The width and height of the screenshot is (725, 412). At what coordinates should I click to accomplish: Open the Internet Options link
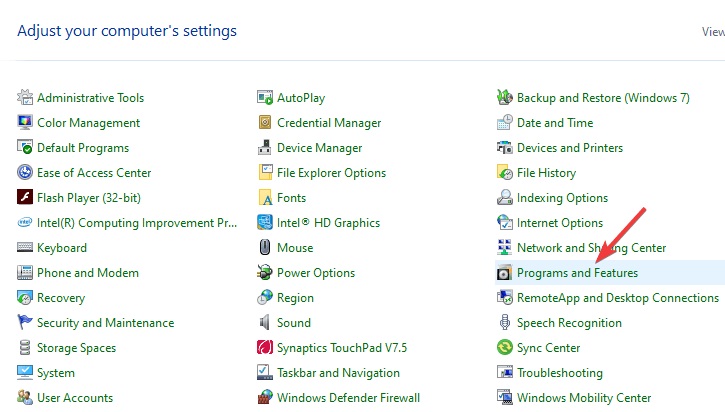(560, 223)
